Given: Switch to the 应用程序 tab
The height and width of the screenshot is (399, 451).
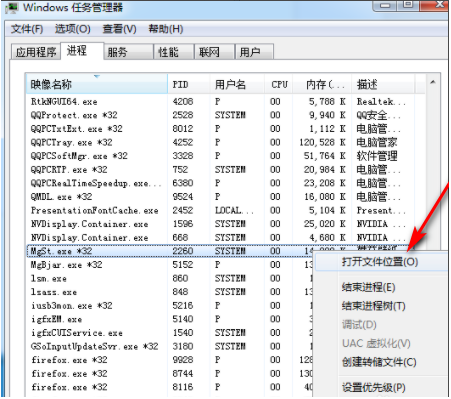Looking at the screenshot, I should (36, 52).
